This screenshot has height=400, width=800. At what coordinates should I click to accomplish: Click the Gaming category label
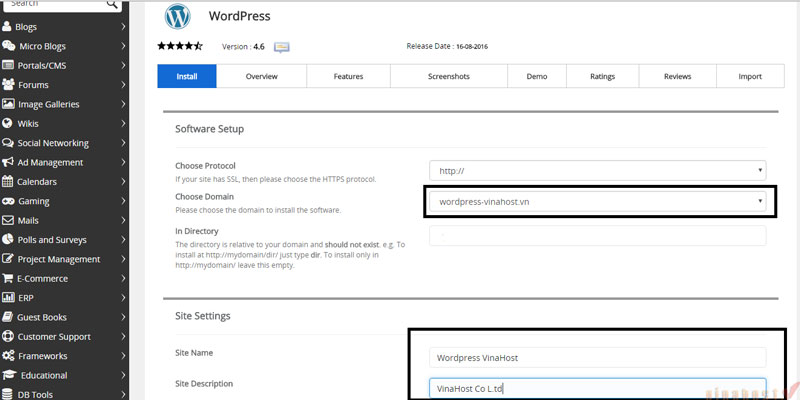tap(34, 201)
